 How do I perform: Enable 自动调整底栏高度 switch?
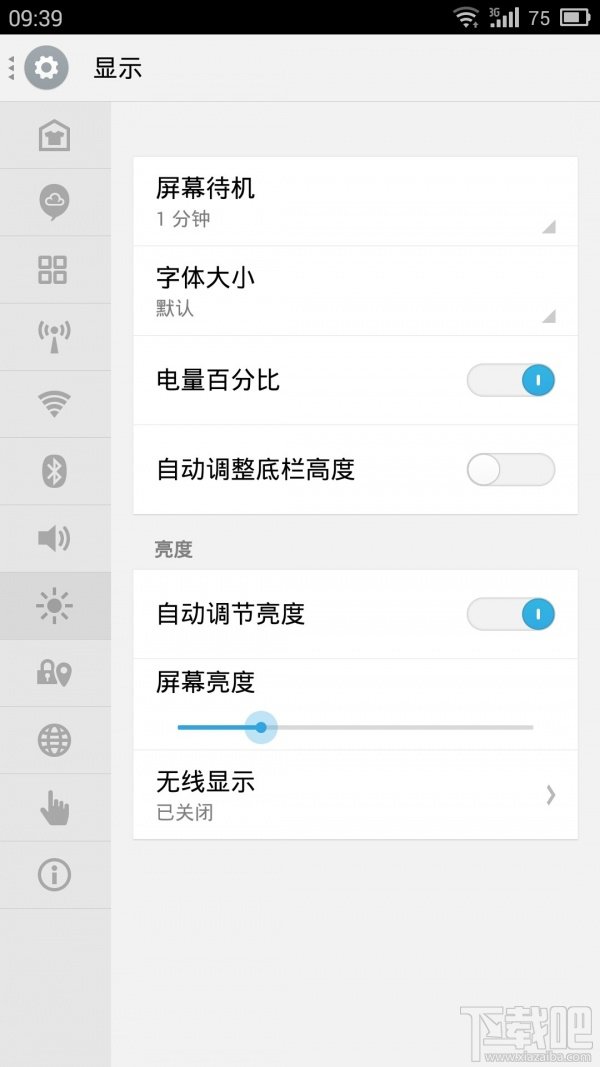(x=511, y=470)
